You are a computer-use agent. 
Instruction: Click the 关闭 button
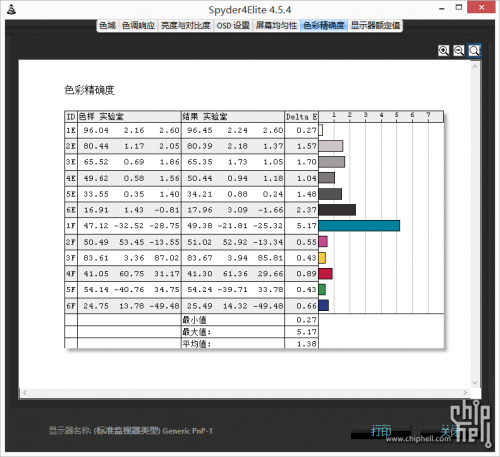coord(449,431)
